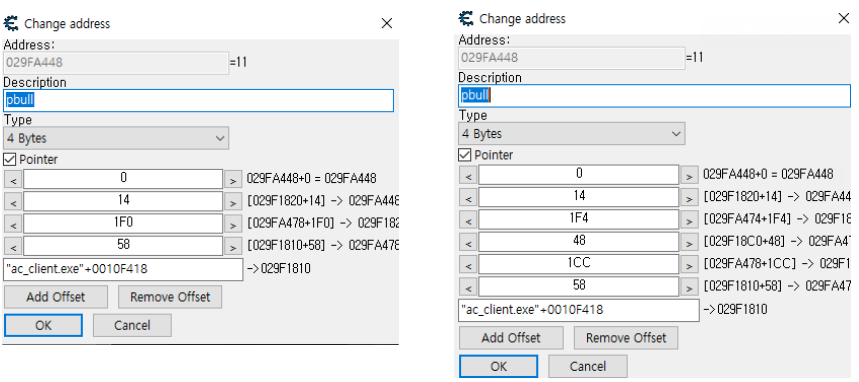Increase offset 14 in left dialog
The image size is (859, 382).
tap(233, 201)
